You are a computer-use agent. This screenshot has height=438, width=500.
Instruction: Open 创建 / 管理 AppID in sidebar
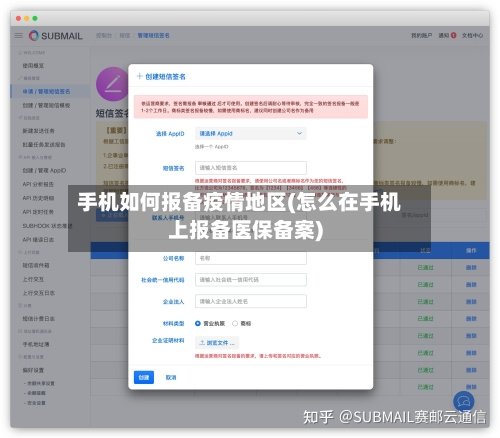coord(44,170)
